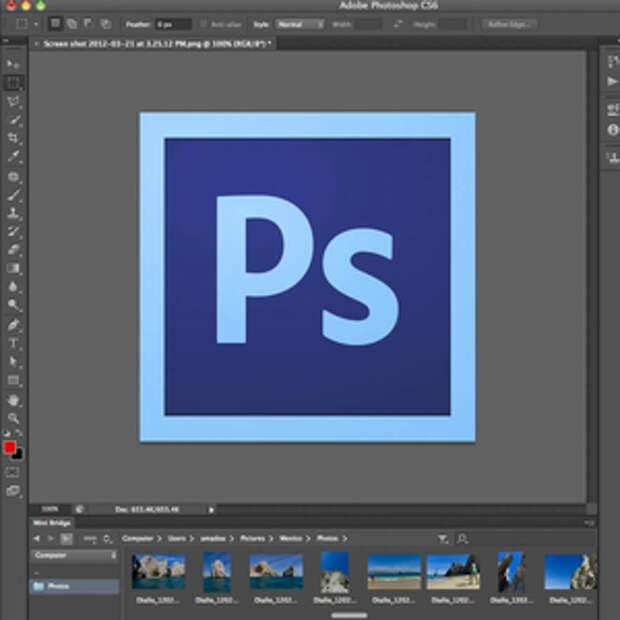Select the Spot Healing Brush tool
The image size is (620, 620).
[x=13, y=176]
